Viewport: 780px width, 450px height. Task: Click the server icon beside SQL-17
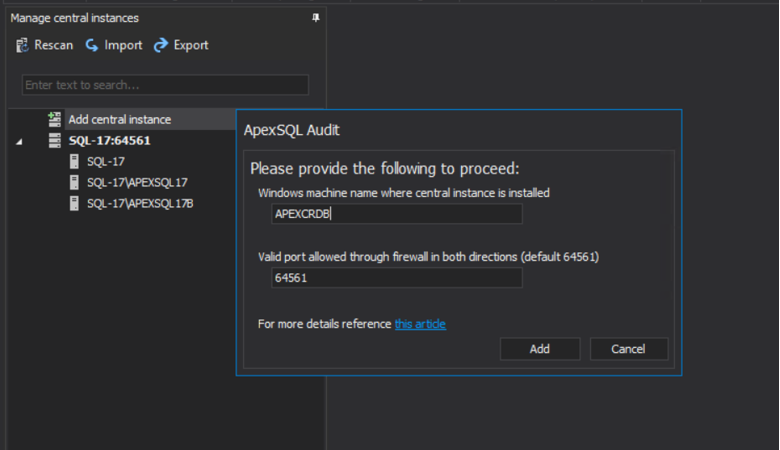74,162
